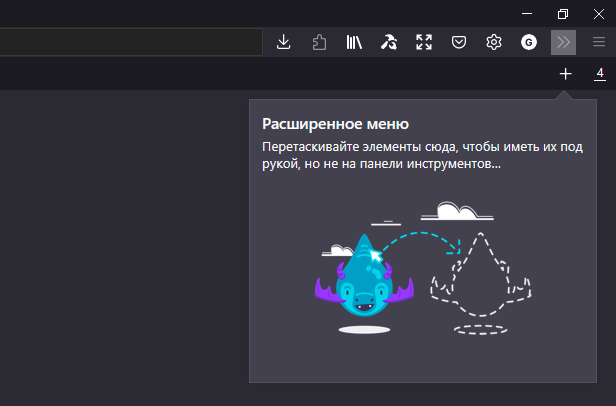Close the browser window
Screen dimensions: 616x406
coord(598,13)
